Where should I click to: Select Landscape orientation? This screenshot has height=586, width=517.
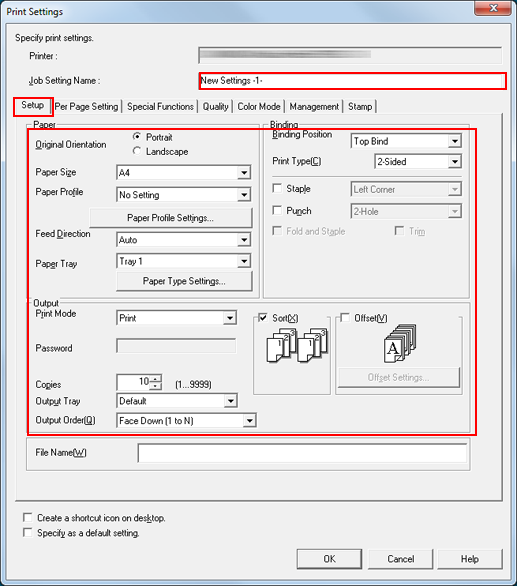coord(137,151)
